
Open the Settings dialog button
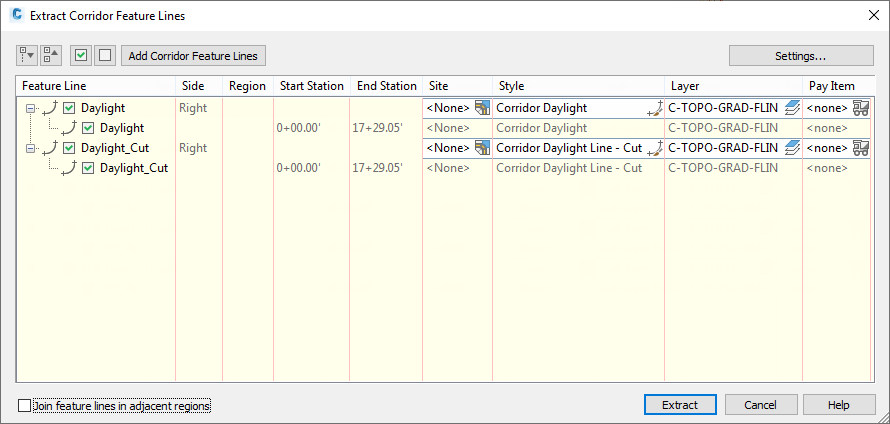[800, 56]
